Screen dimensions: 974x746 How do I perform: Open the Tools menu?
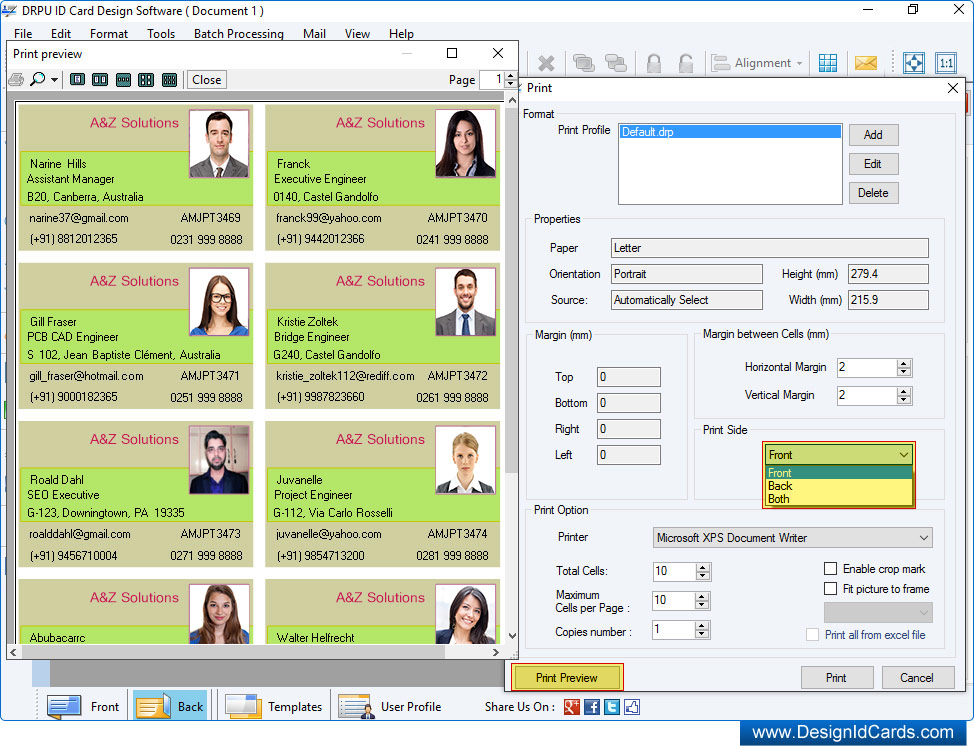click(161, 34)
